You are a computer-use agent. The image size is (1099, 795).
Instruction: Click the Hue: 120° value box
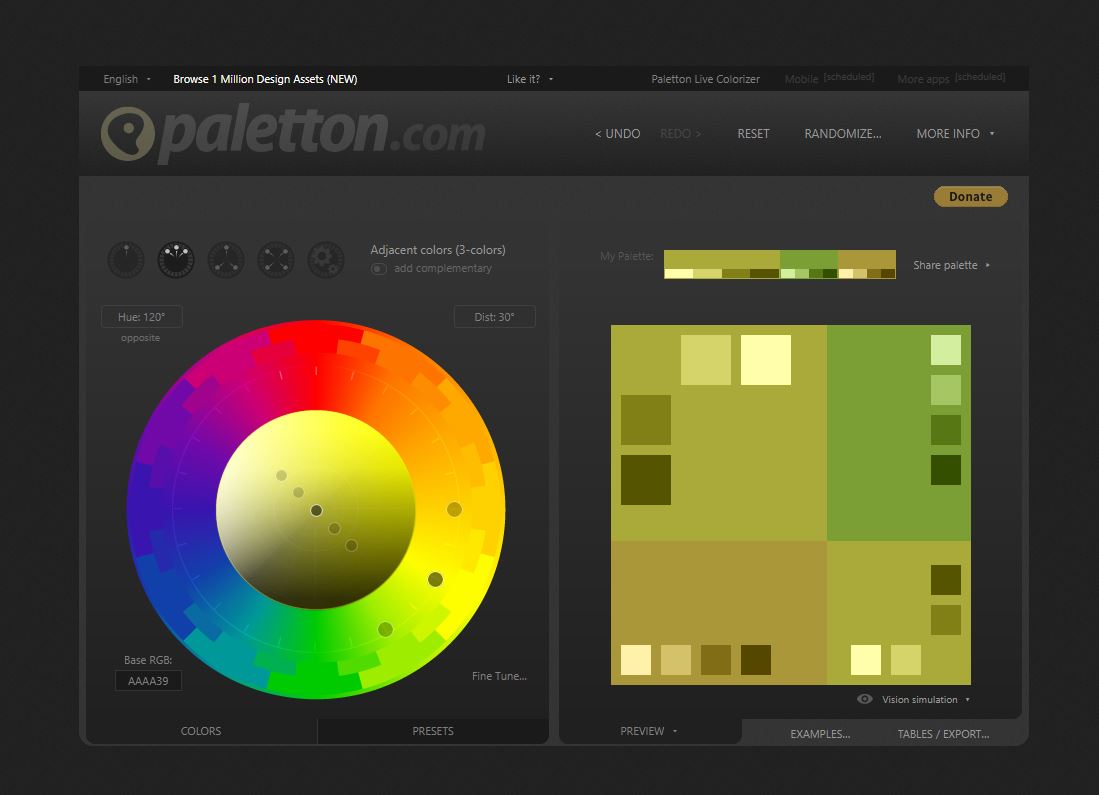point(142,317)
